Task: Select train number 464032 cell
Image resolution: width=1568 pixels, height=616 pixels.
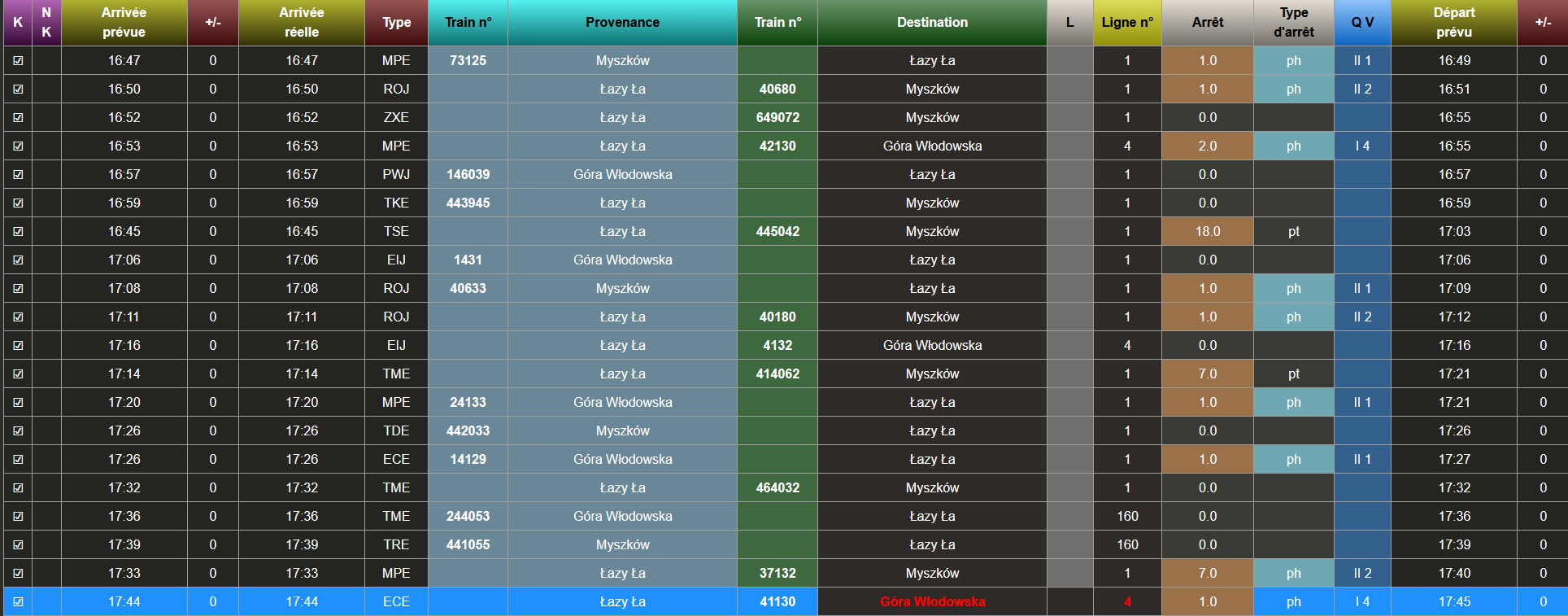Action: point(777,488)
